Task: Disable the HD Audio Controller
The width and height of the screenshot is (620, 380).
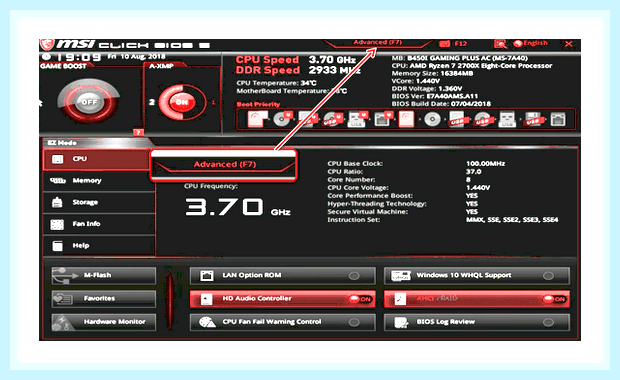Action: 282,299
